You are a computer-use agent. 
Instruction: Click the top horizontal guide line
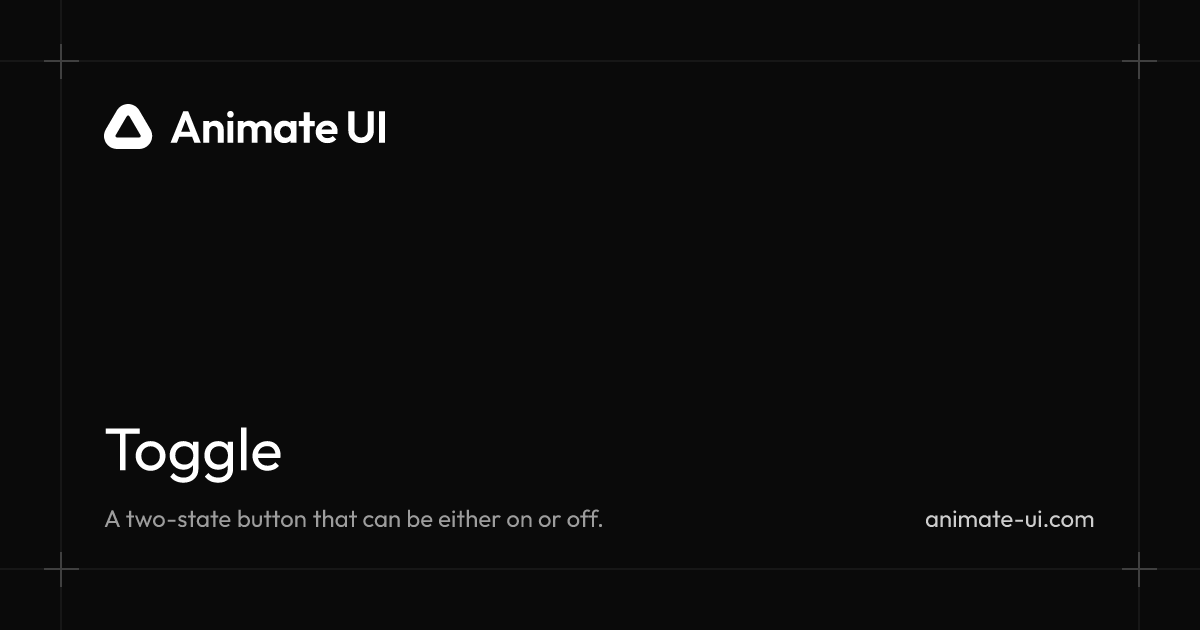click(600, 61)
